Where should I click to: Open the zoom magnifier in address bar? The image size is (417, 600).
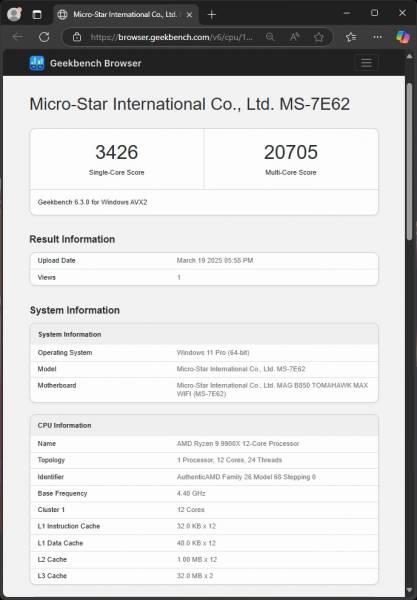(270, 37)
